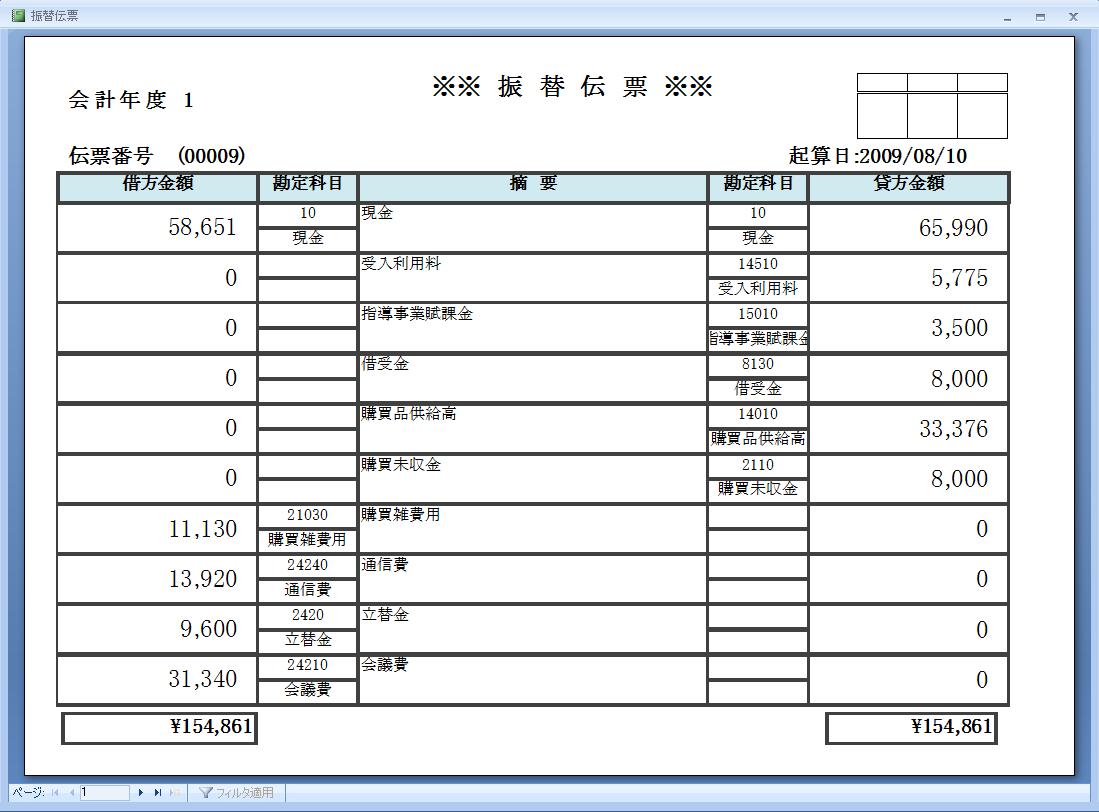Close the 振替伝票 report window

(x=1073, y=17)
